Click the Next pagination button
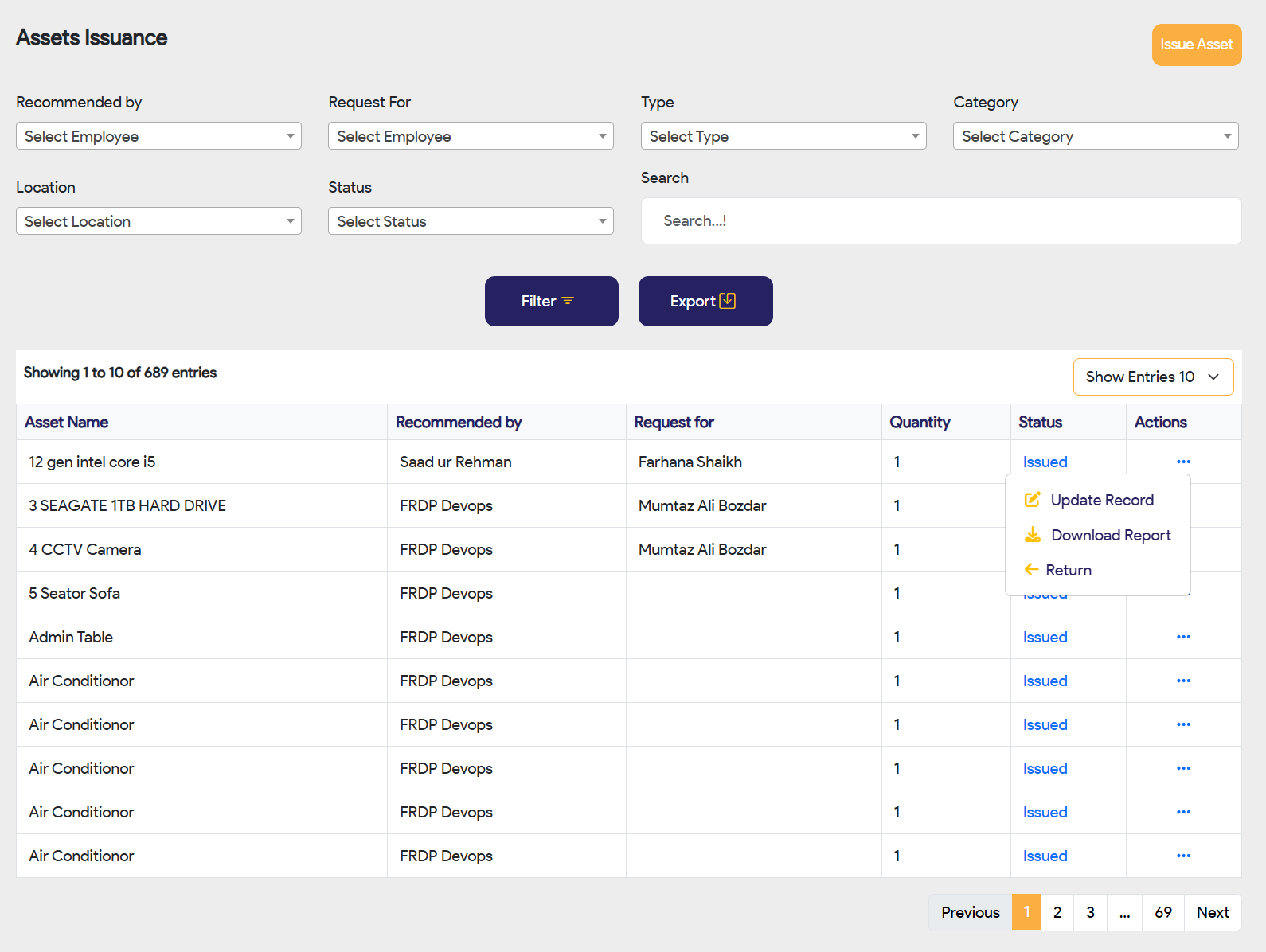This screenshot has height=952, width=1266. (x=1212, y=912)
